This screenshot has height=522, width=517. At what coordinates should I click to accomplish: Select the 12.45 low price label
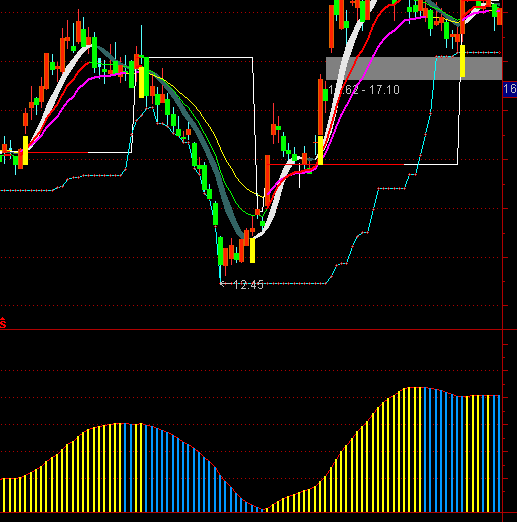[248, 285]
